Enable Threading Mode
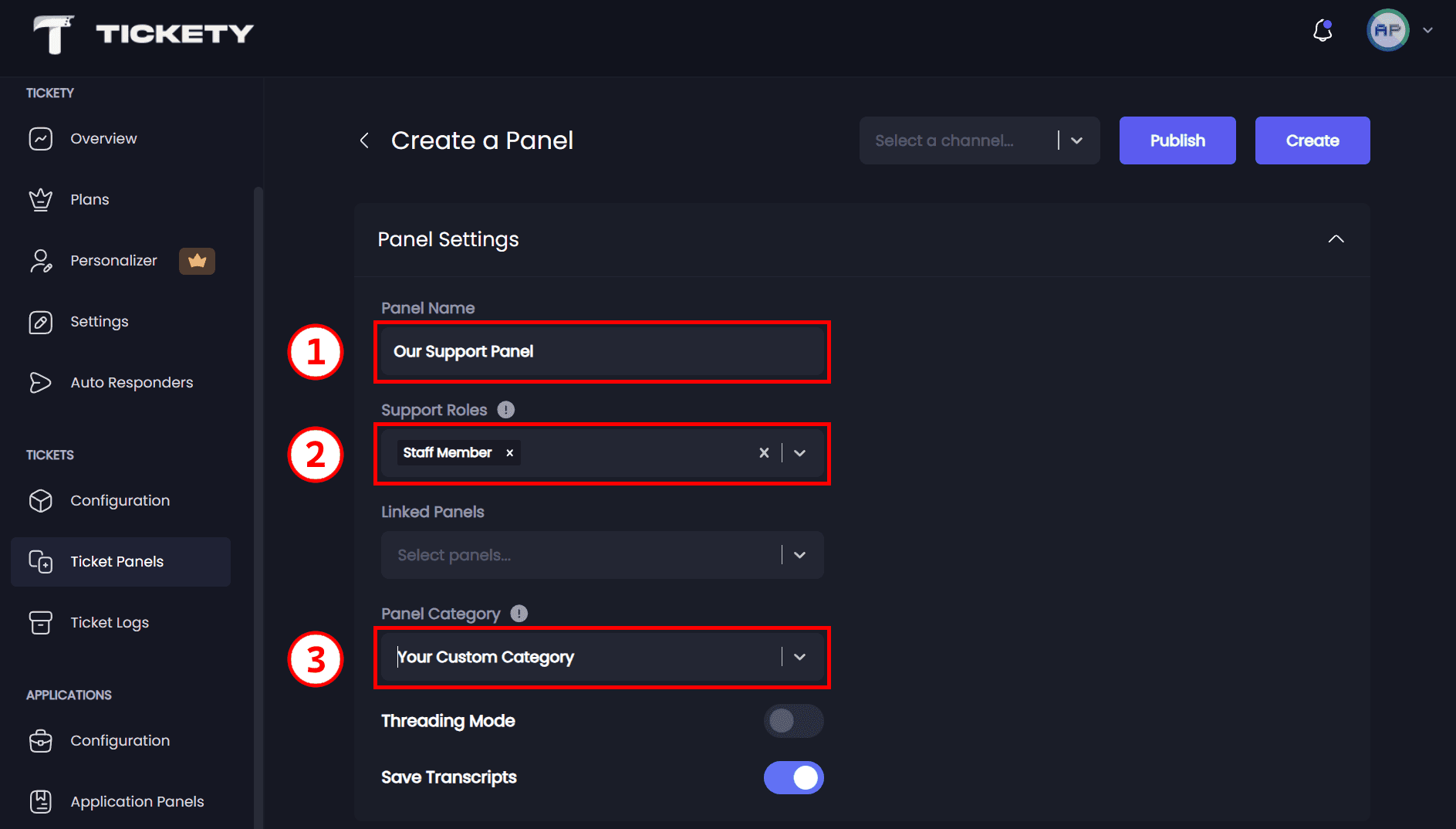The width and height of the screenshot is (1456, 829). point(793,720)
